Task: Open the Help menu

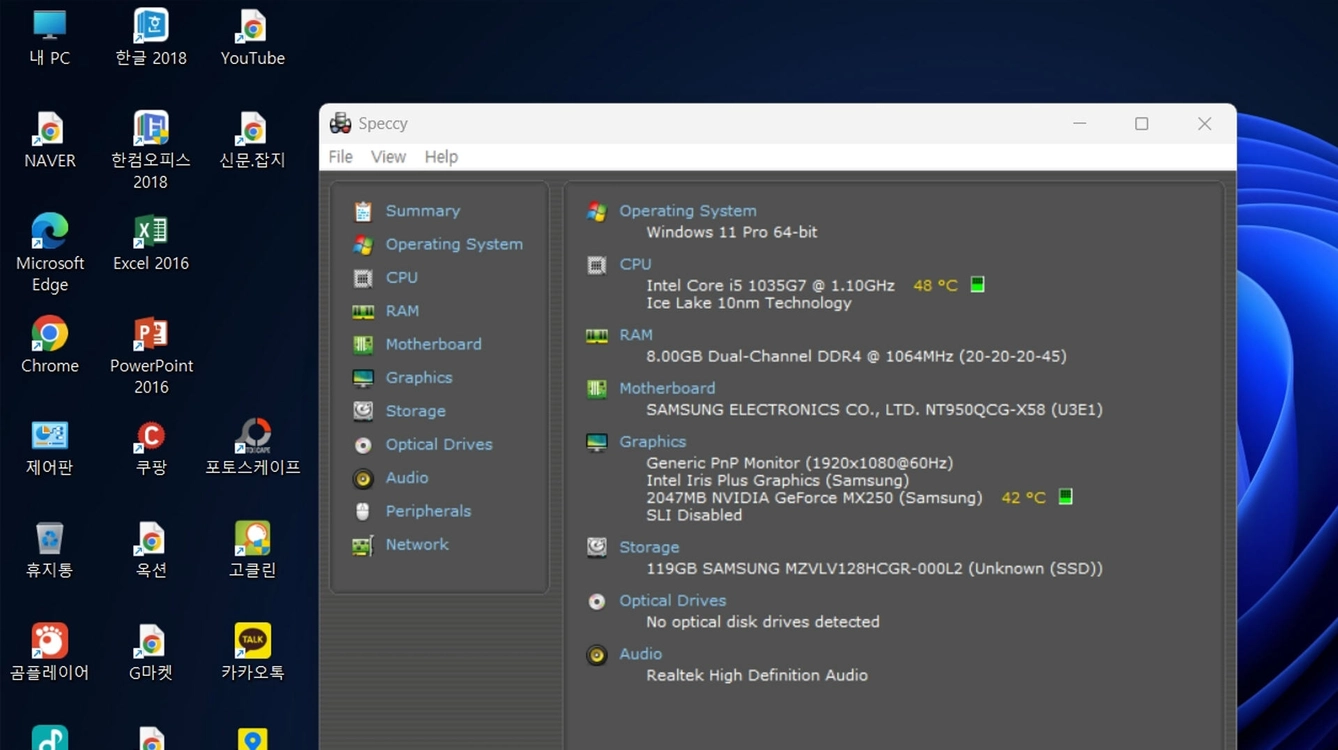Action: point(441,157)
